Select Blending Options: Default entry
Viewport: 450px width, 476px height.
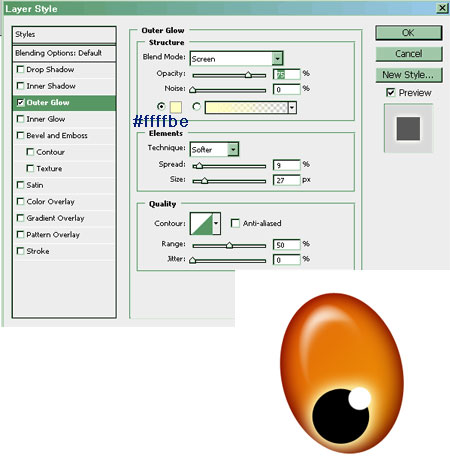pyautogui.click(x=64, y=53)
